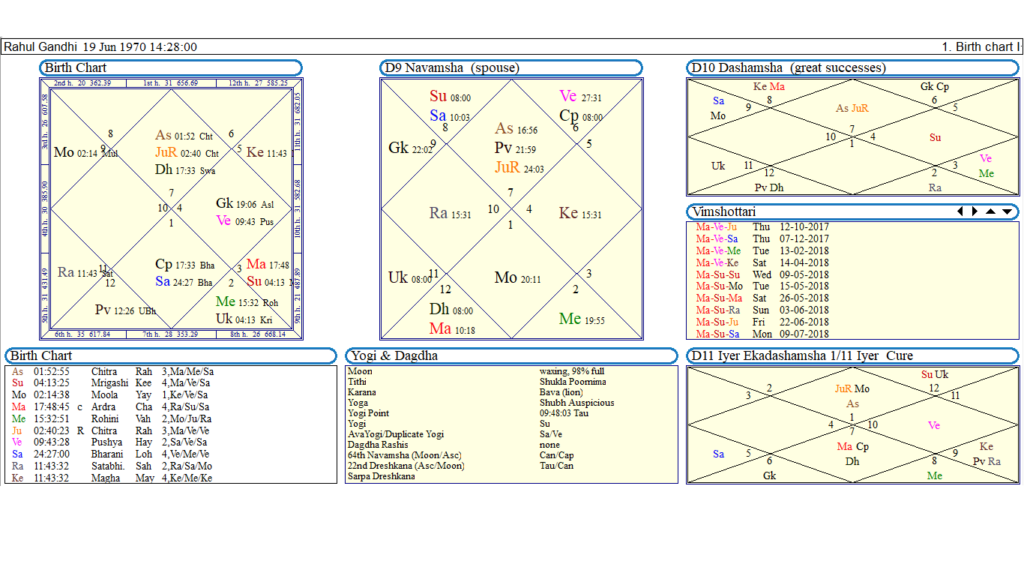Select the D9 Navamsha (spouse) panel title
Screen dimensions: 1024x576
click(511, 68)
